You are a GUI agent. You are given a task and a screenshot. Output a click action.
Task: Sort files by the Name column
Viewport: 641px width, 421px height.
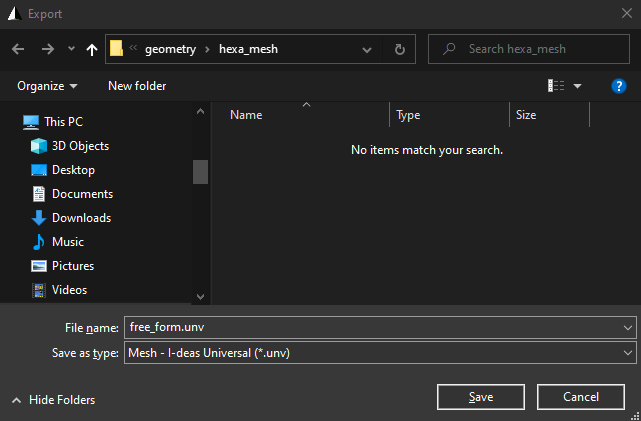(246, 115)
